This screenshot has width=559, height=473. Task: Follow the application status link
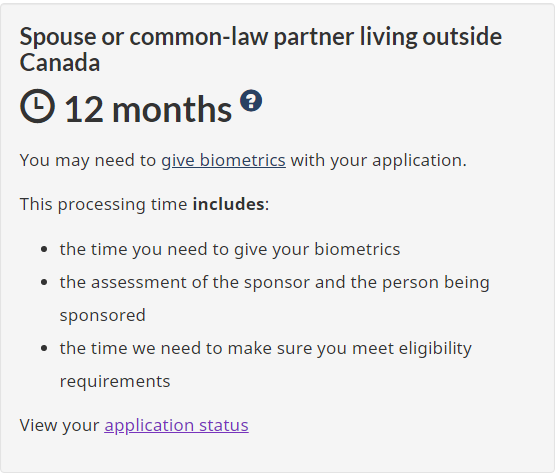coord(176,425)
